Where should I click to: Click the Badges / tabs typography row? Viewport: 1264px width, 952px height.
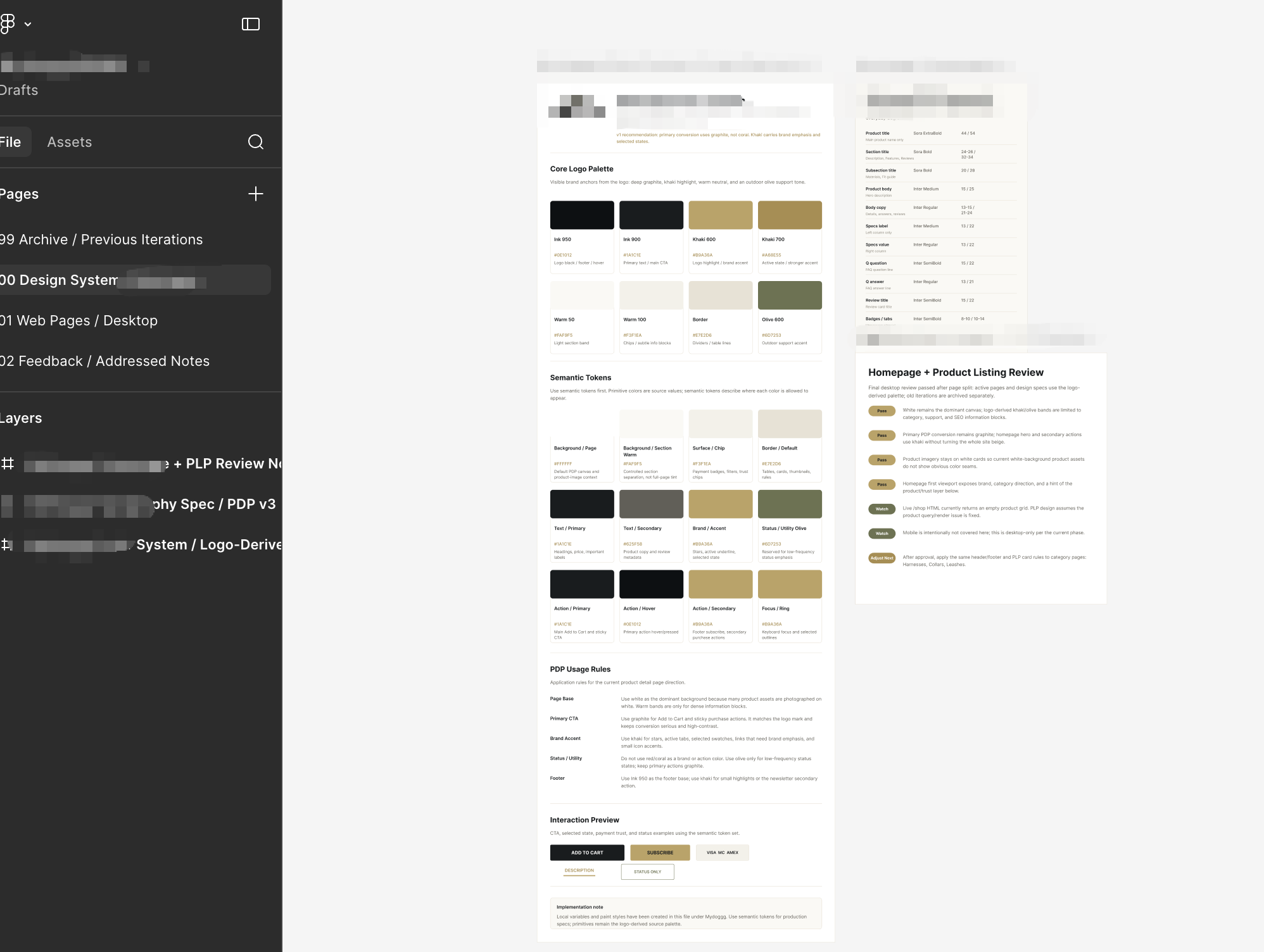tap(941, 321)
